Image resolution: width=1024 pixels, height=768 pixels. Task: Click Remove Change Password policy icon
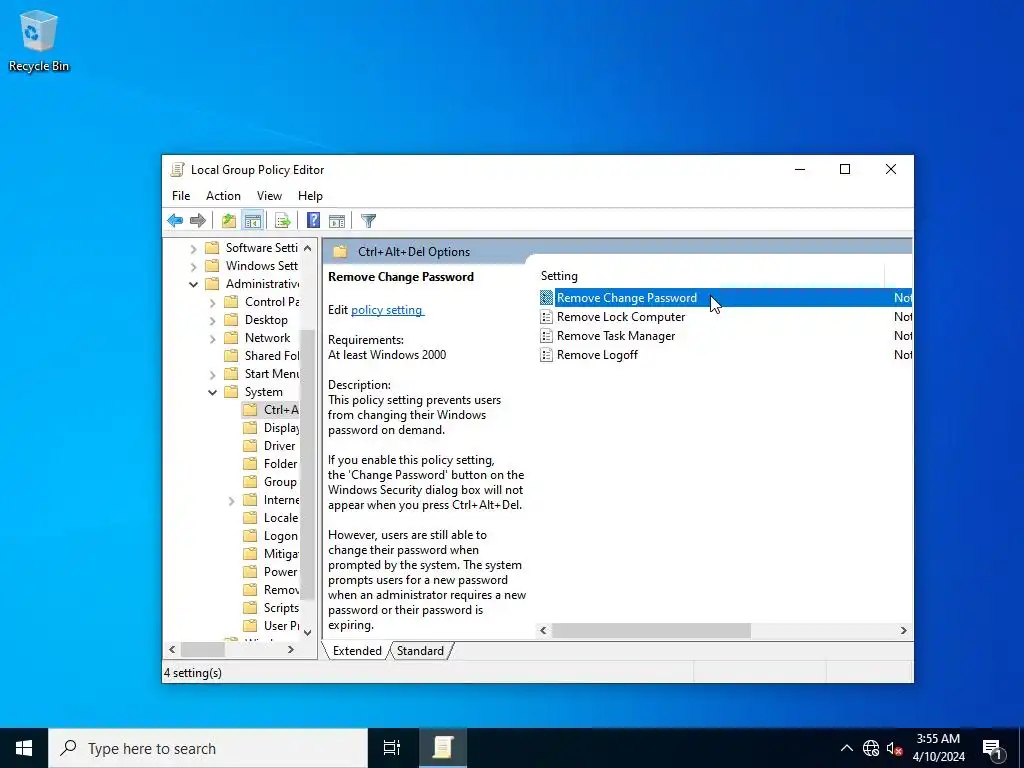pos(547,298)
